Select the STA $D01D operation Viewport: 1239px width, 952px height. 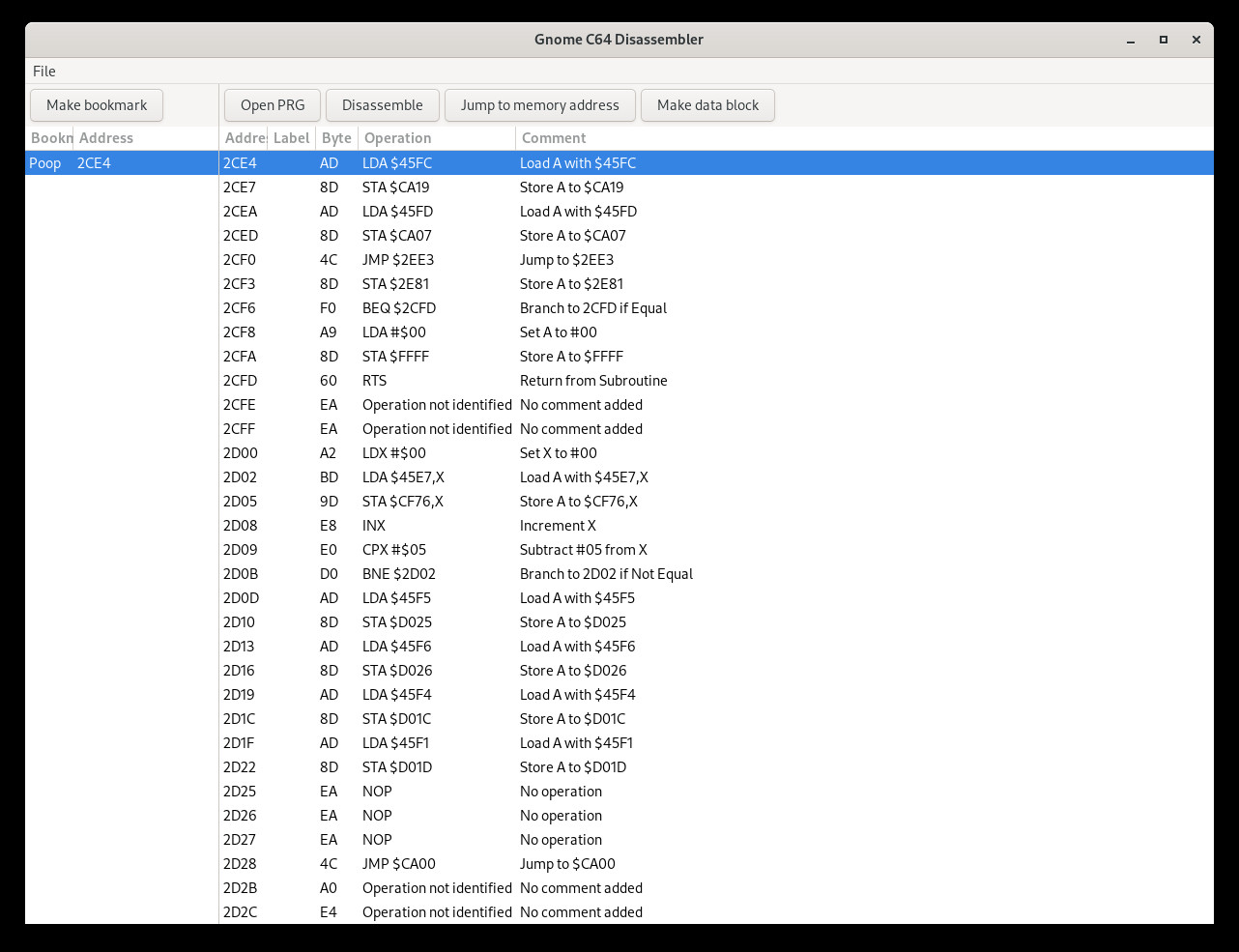(397, 767)
